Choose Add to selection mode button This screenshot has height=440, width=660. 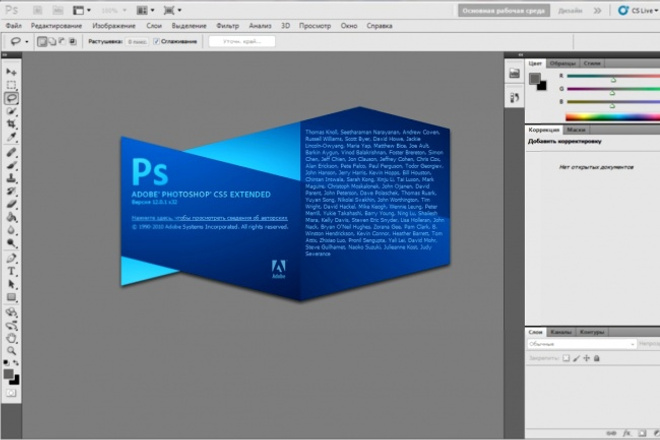(52, 41)
